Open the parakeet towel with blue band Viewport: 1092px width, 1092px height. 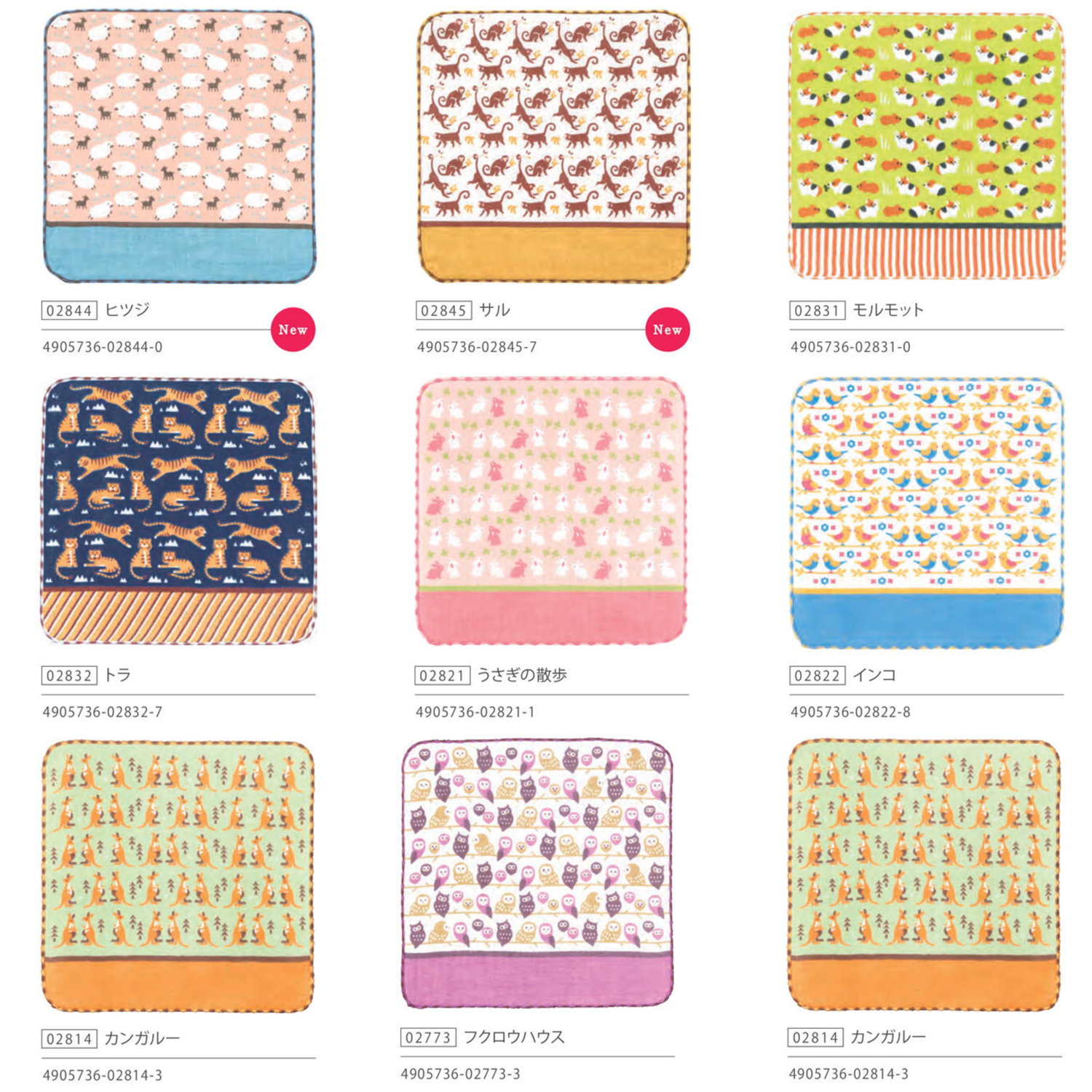[927, 513]
